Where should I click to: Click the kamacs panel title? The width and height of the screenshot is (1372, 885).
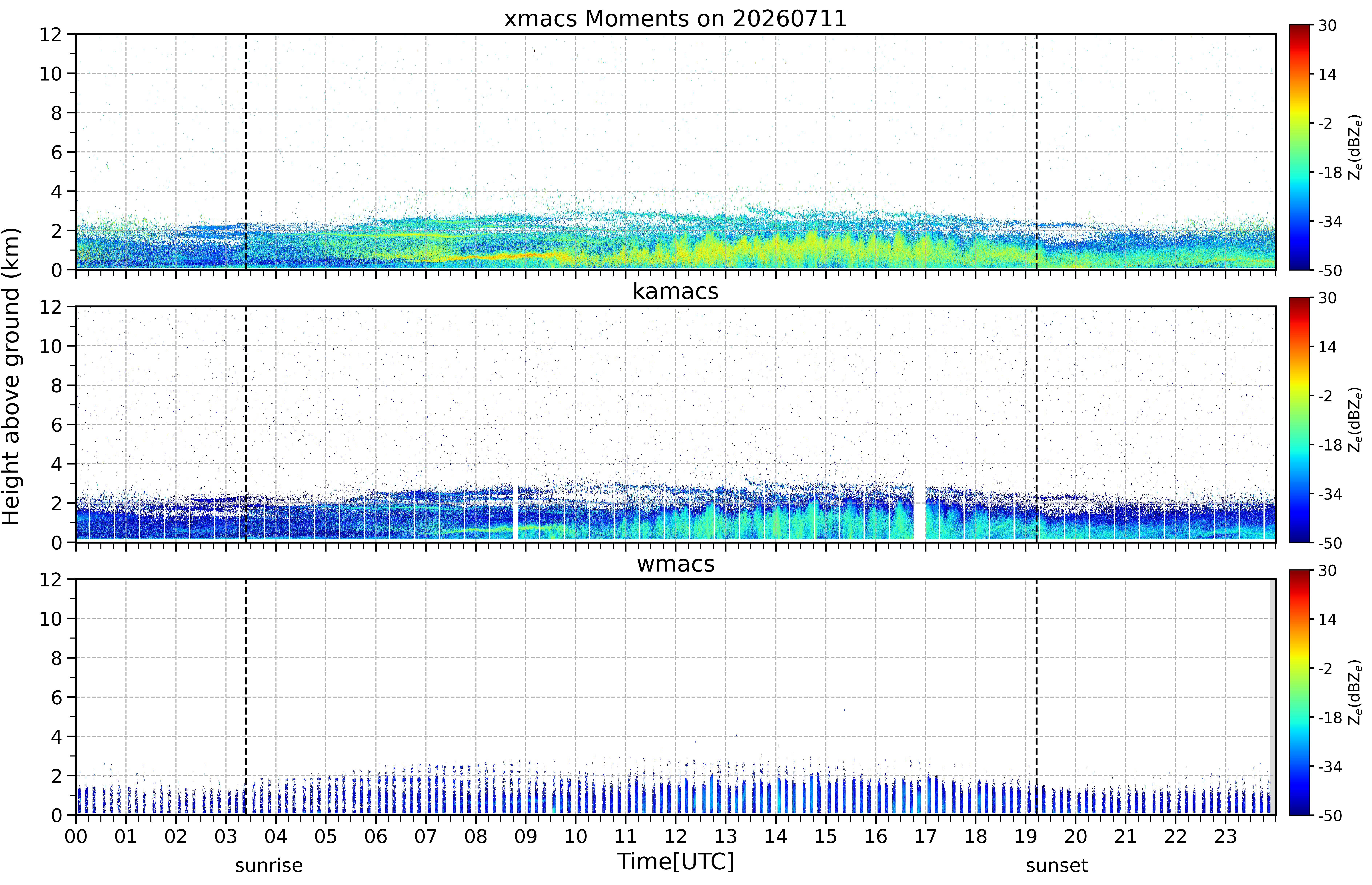[675, 291]
